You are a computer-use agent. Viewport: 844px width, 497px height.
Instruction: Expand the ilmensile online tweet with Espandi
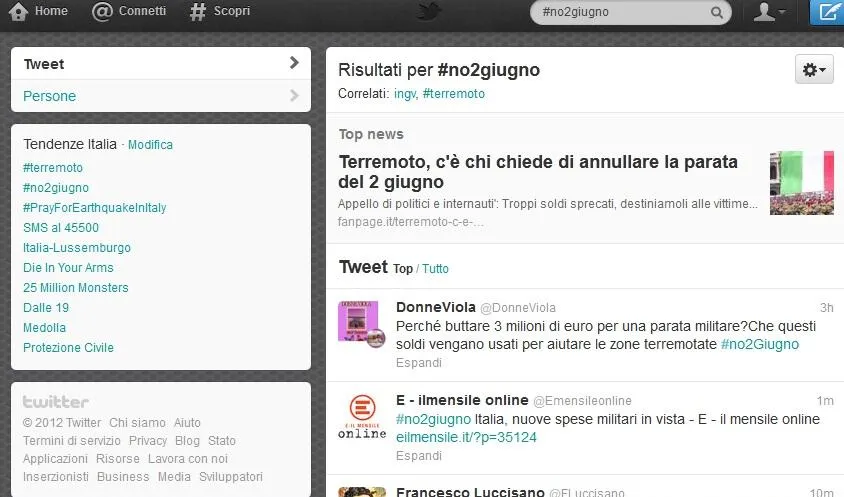(x=418, y=455)
